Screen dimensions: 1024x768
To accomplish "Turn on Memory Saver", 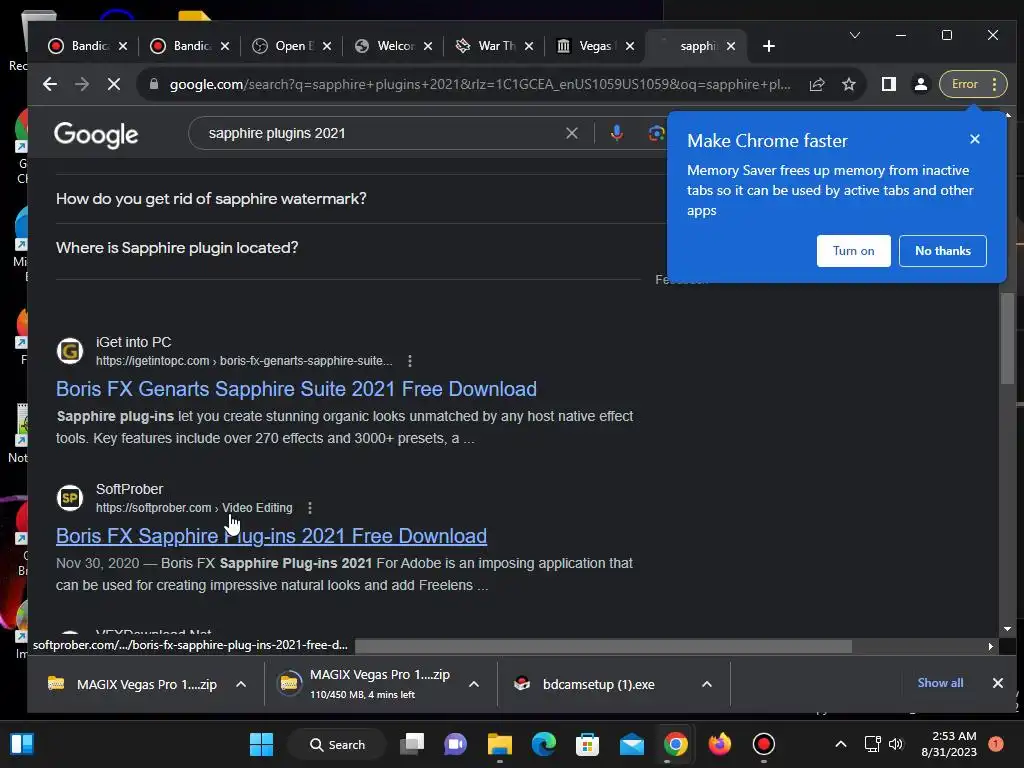I will (x=854, y=251).
